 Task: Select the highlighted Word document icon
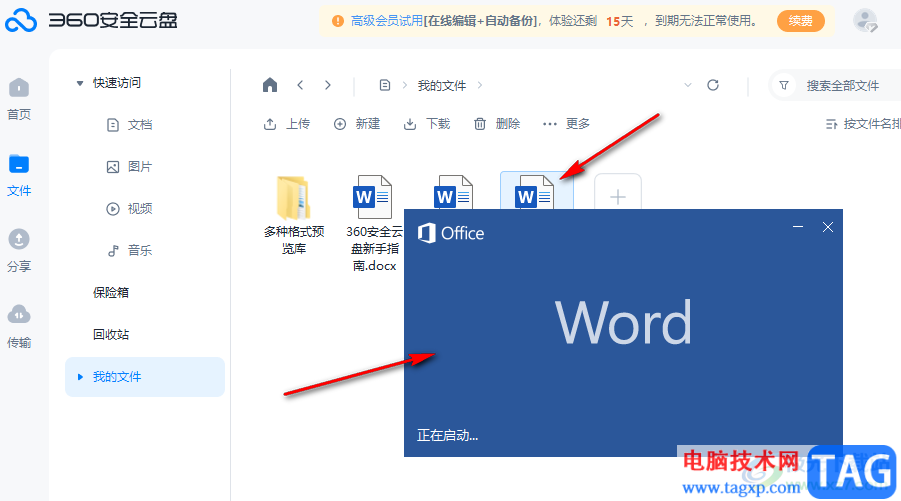[534, 192]
